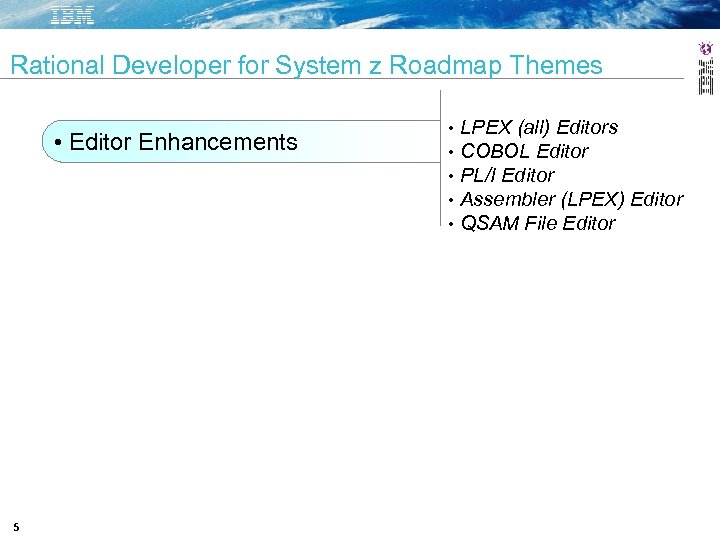The image size is (720, 540).
Task: Click the vertical IBM logo at right edge
Action: pos(706,76)
